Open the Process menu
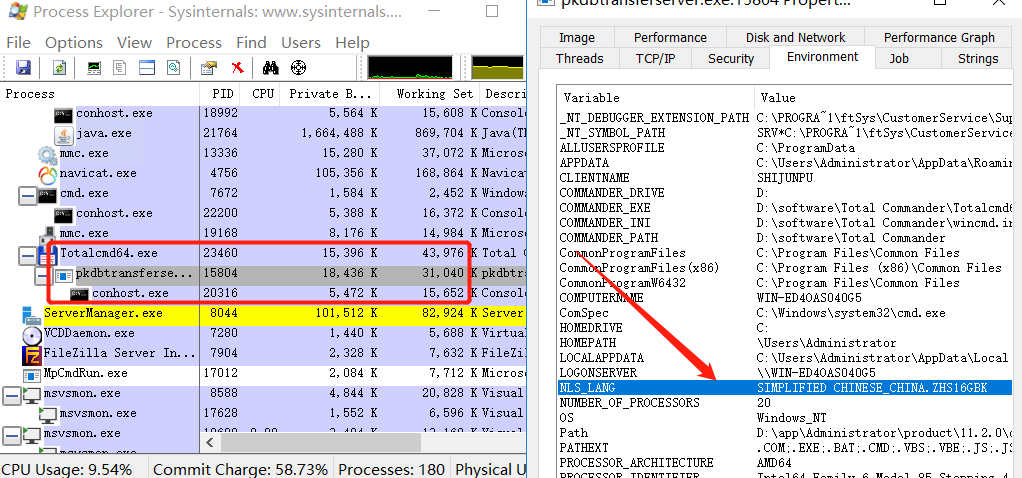This screenshot has width=1022, height=478. coord(194,43)
